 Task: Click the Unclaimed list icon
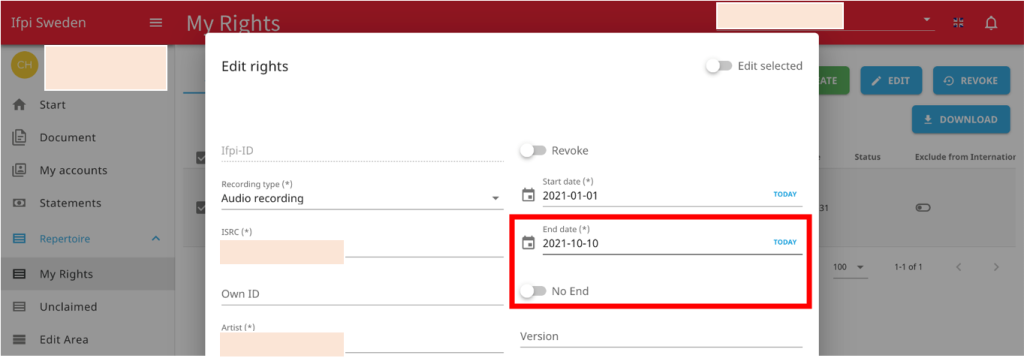click(x=20, y=307)
